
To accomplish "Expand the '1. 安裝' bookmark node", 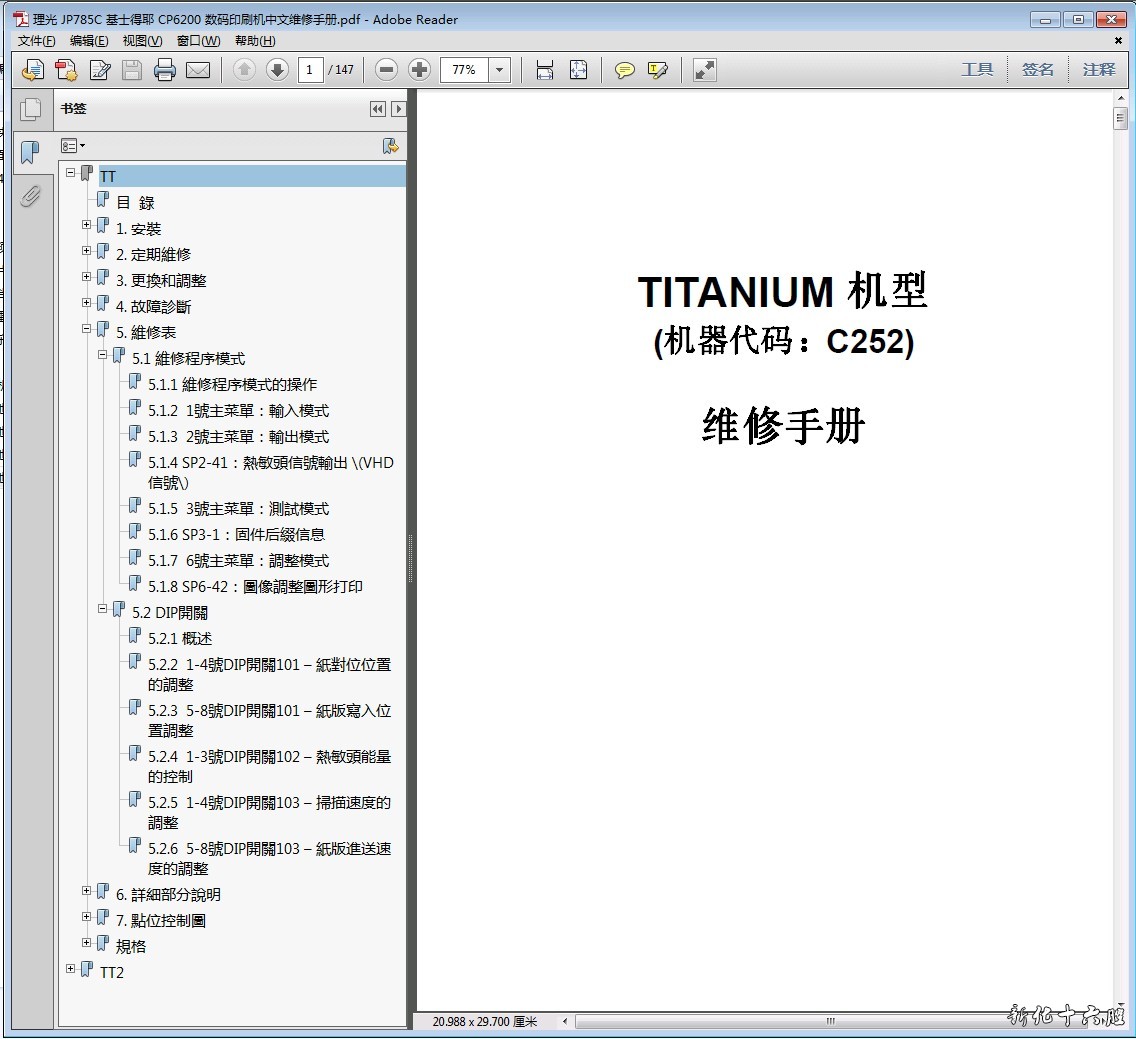I will tap(87, 225).
